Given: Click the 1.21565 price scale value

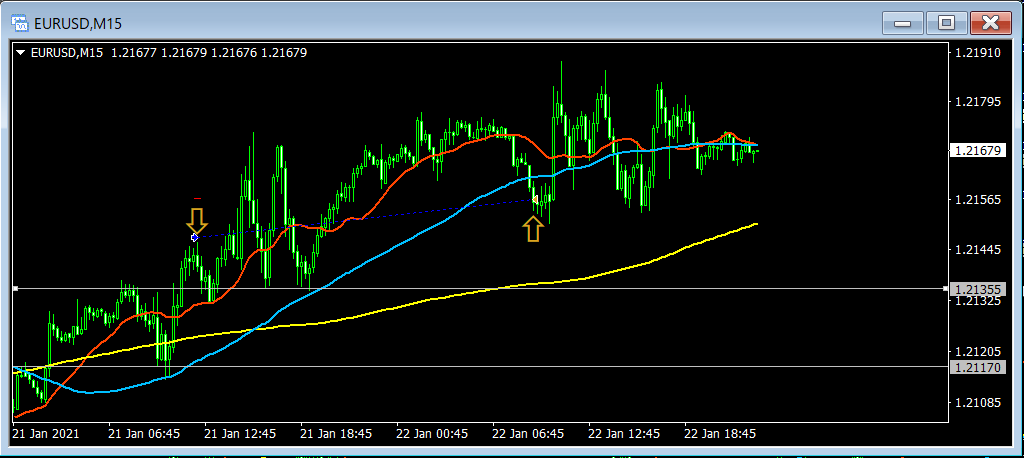Looking at the screenshot, I should (x=978, y=201).
